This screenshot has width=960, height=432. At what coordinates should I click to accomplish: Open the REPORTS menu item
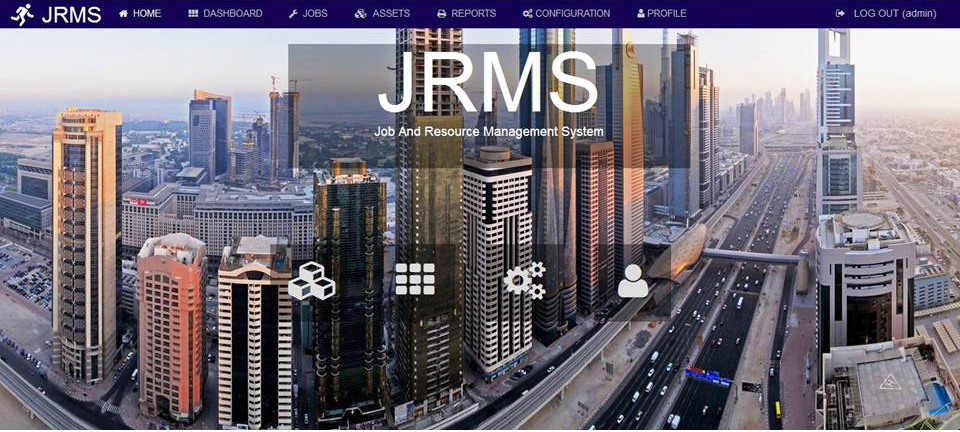pyautogui.click(x=467, y=13)
